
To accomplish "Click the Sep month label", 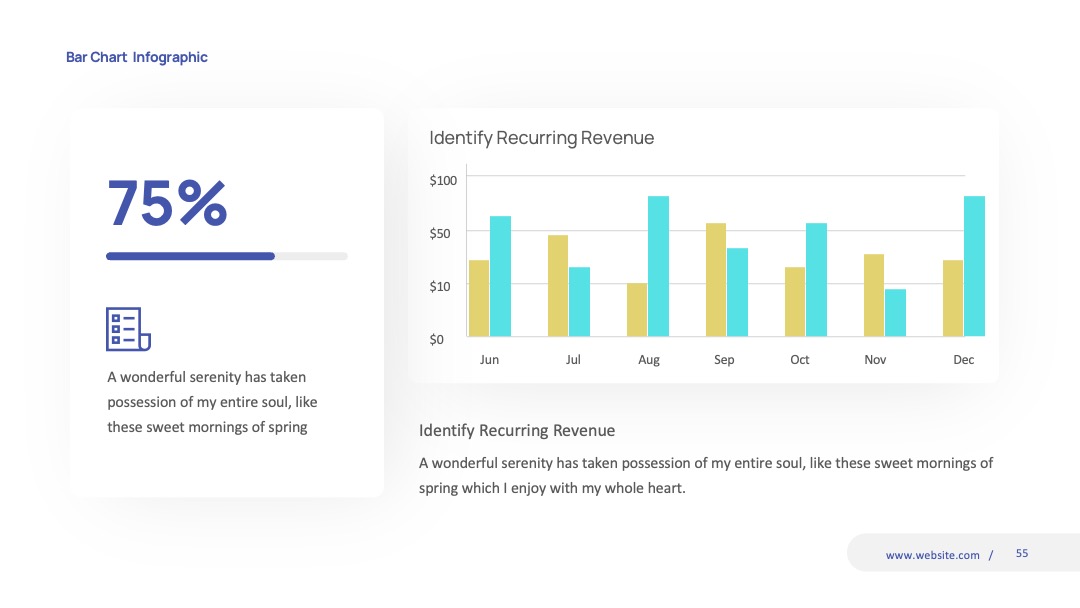I will (x=724, y=360).
